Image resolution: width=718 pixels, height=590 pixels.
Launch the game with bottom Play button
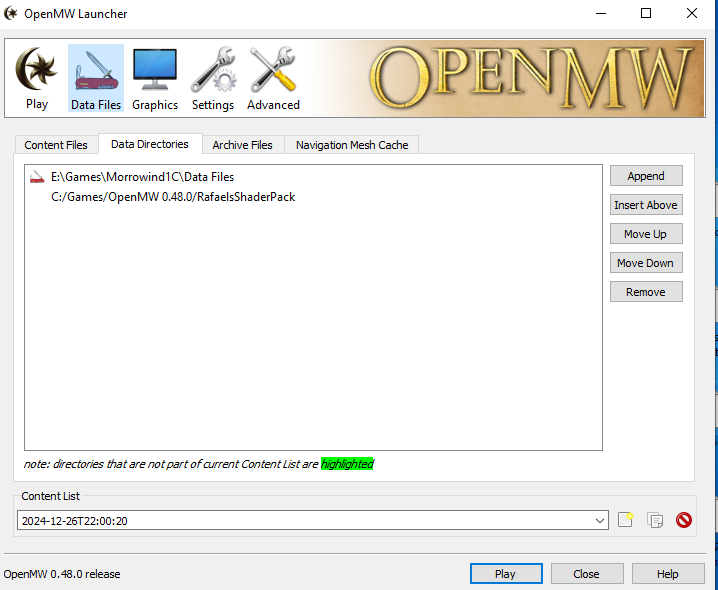click(x=506, y=574)
